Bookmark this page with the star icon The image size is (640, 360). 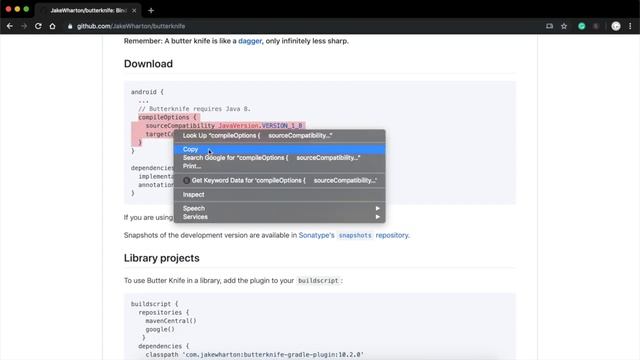pyautogui.click(x=564, y=26)
